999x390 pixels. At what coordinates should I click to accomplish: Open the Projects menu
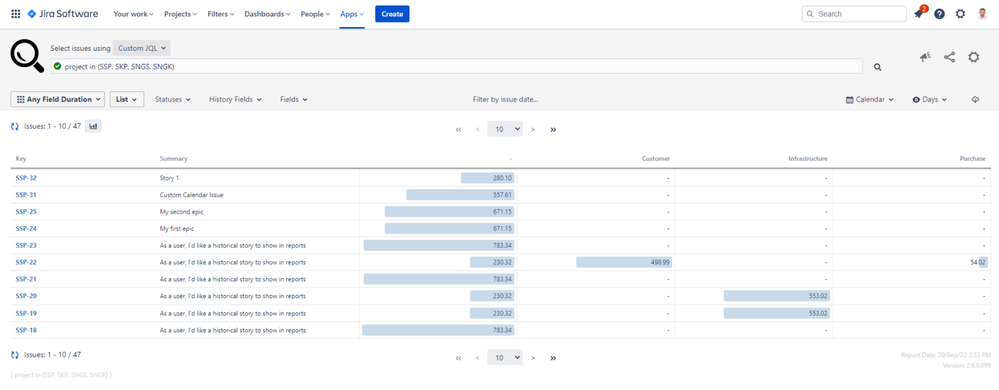click(x=180, y=14)
